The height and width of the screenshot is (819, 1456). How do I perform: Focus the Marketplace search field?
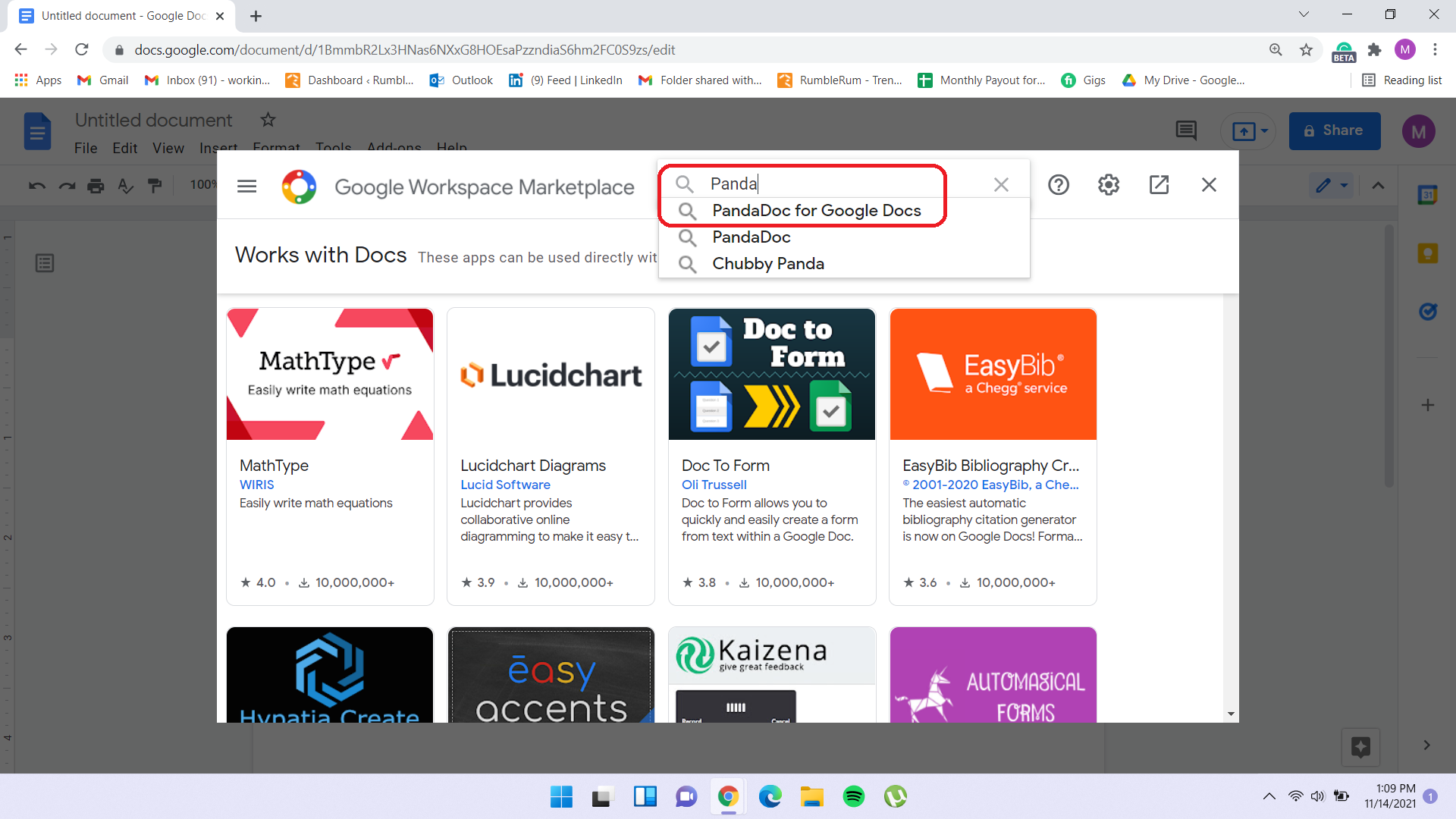coord(842,184)
